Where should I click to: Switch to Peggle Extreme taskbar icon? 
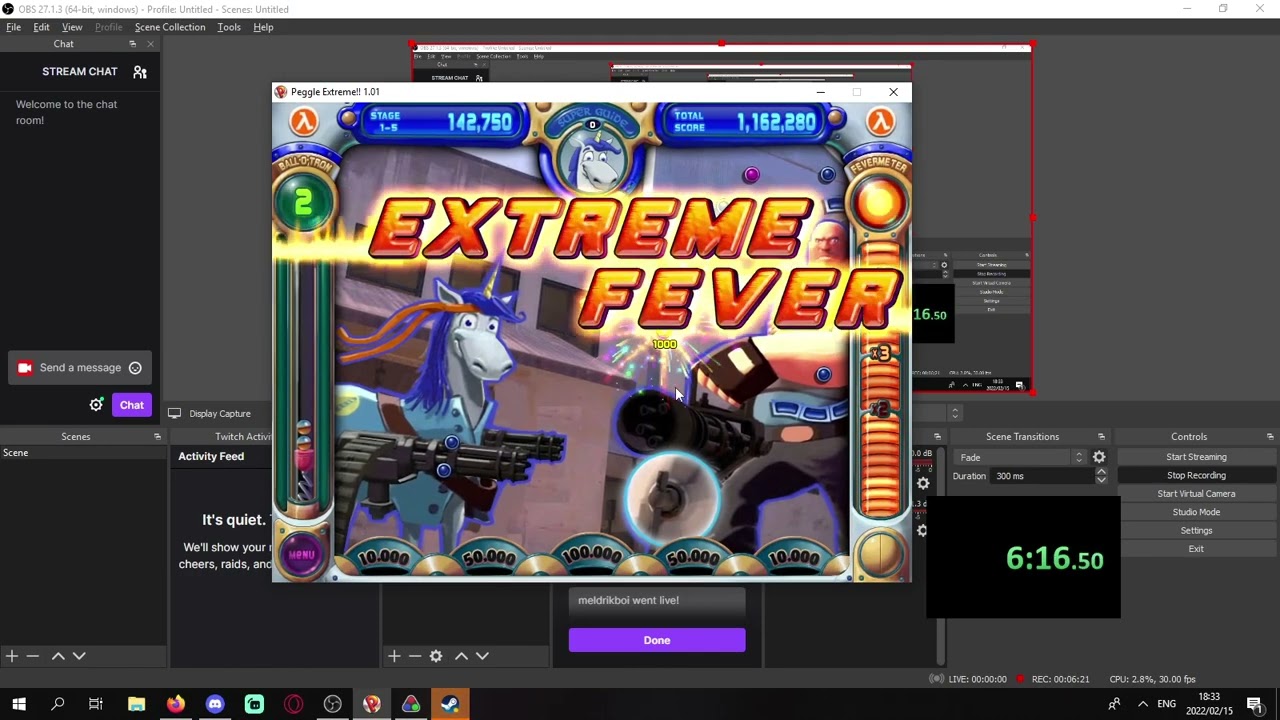click(371, 704)
